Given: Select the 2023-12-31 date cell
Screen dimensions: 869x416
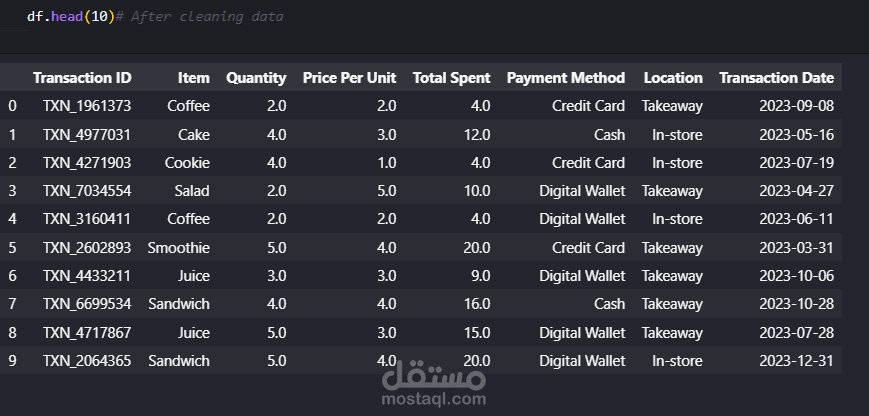Looking at the screenshot, I should point(796,361).
